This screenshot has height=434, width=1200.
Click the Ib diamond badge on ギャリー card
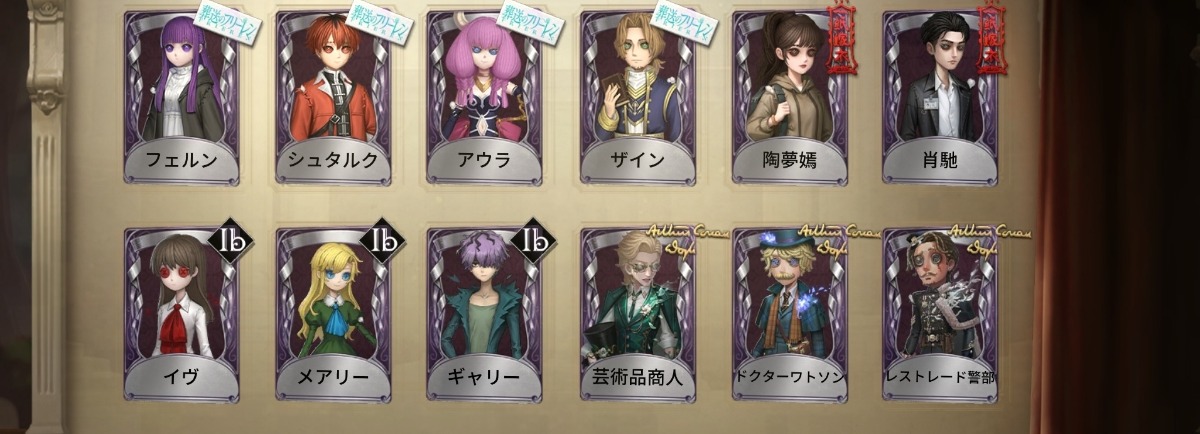pyautogui.click(x=533, y=241)
